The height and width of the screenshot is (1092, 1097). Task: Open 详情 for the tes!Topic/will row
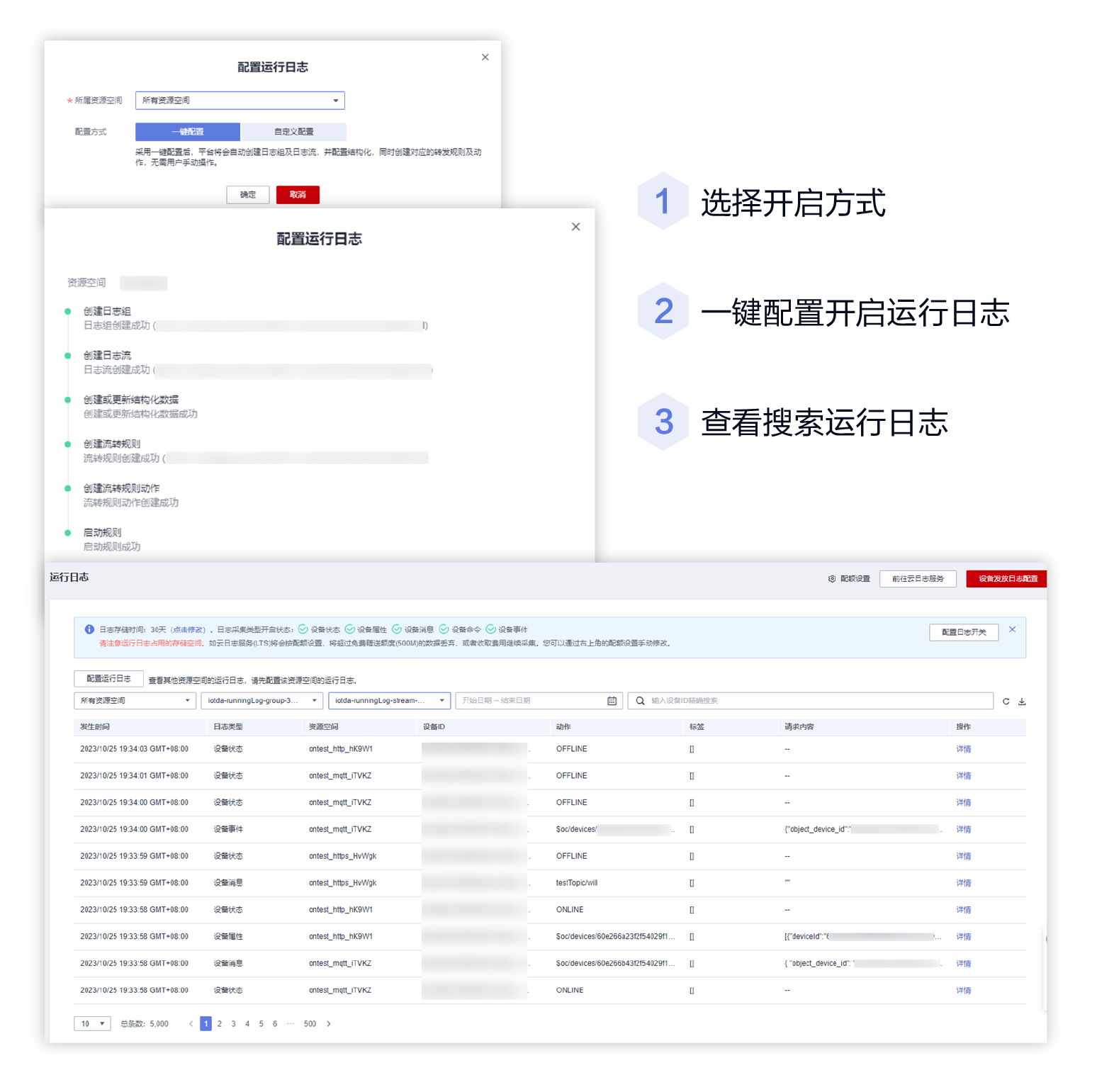pyautogui.click(x=963, y=883)
